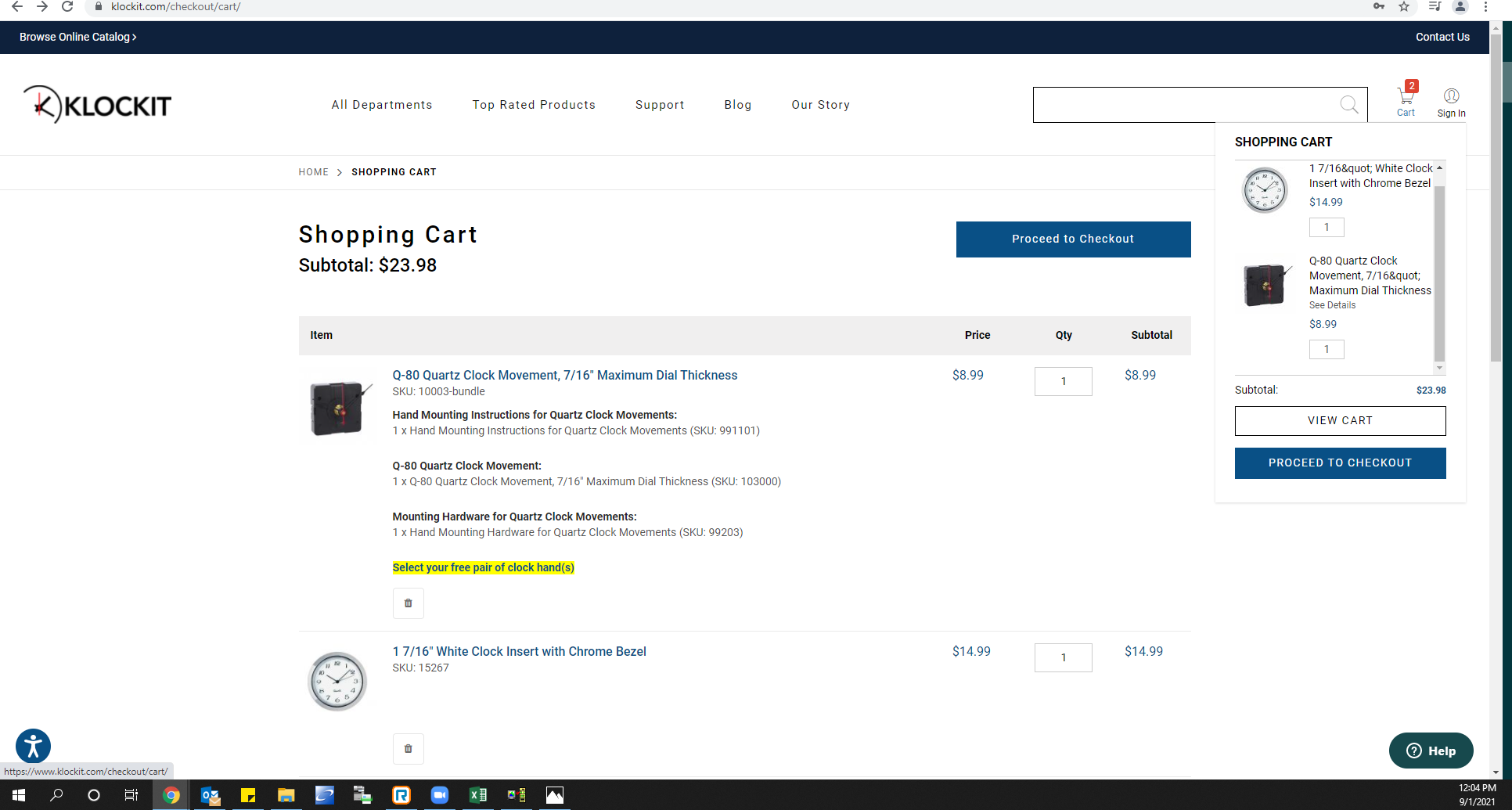Open 1 7/16" White Clock Insert link
This screenshot has height=810, width=1512.
519,652
